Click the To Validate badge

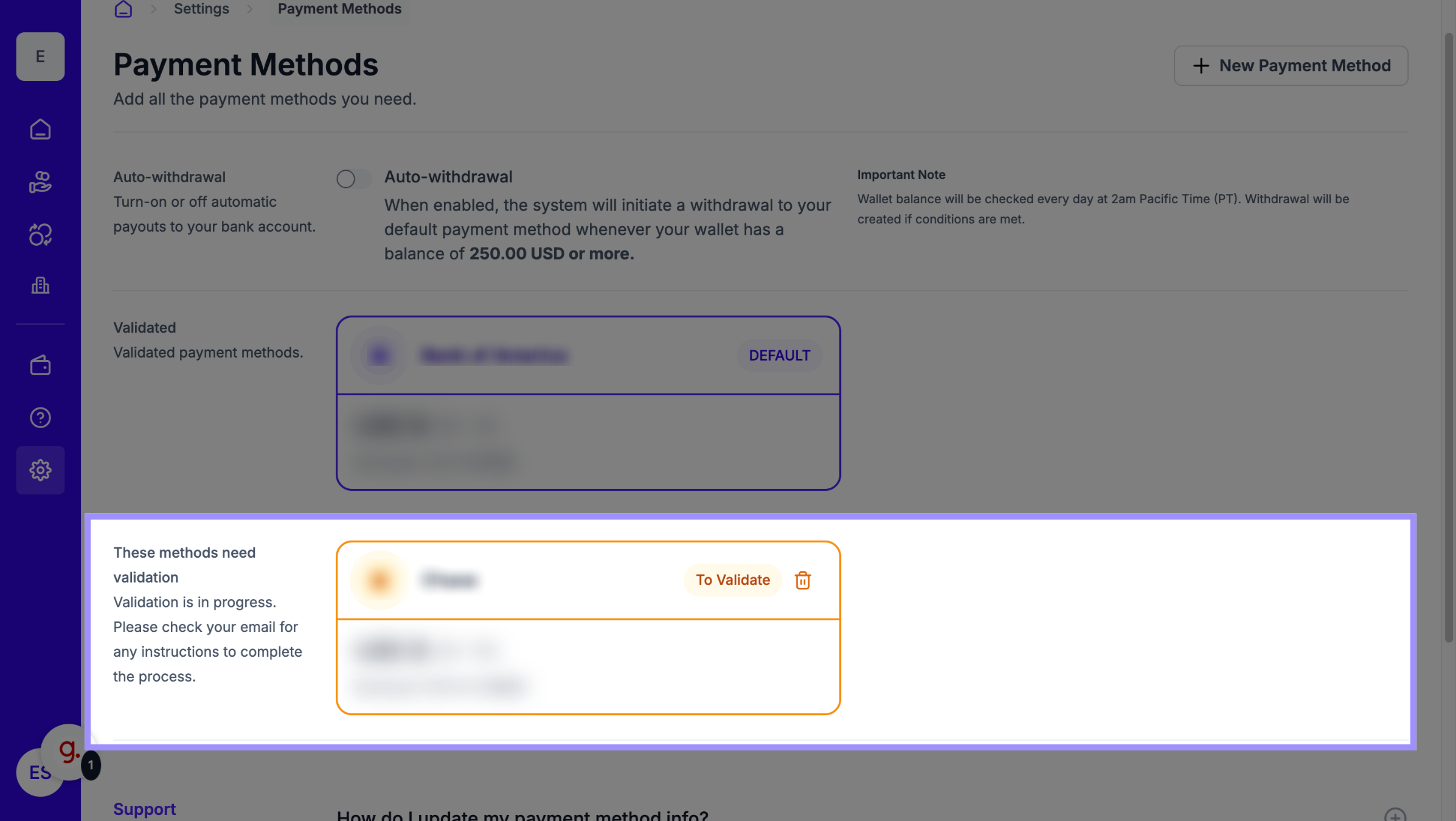point(732,580)
